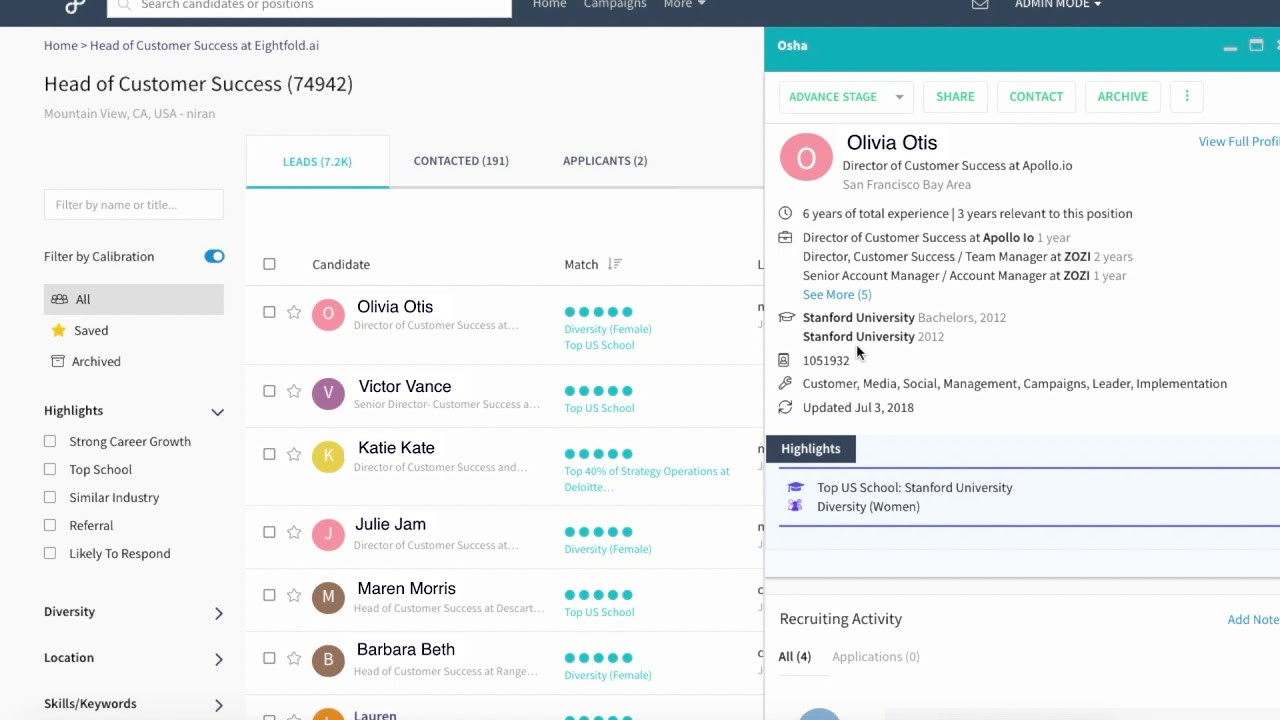Viewport: 1280px width, 720px height.
Task: Click the mail envelope icon in top bar
Action: [980, 5]
